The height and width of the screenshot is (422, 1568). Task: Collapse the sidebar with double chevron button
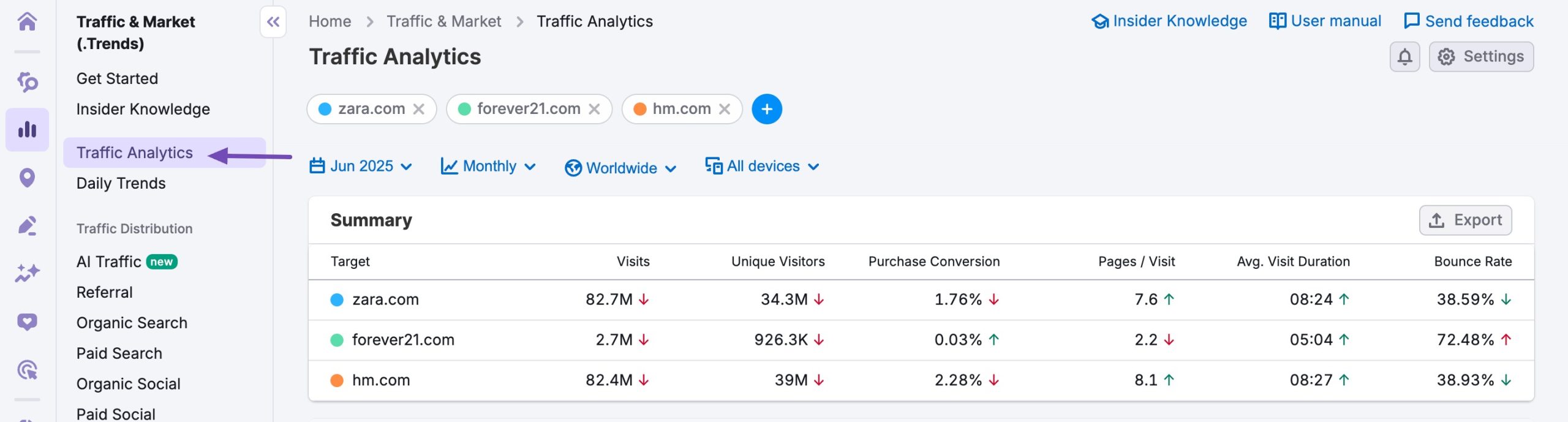coord(273,22)
